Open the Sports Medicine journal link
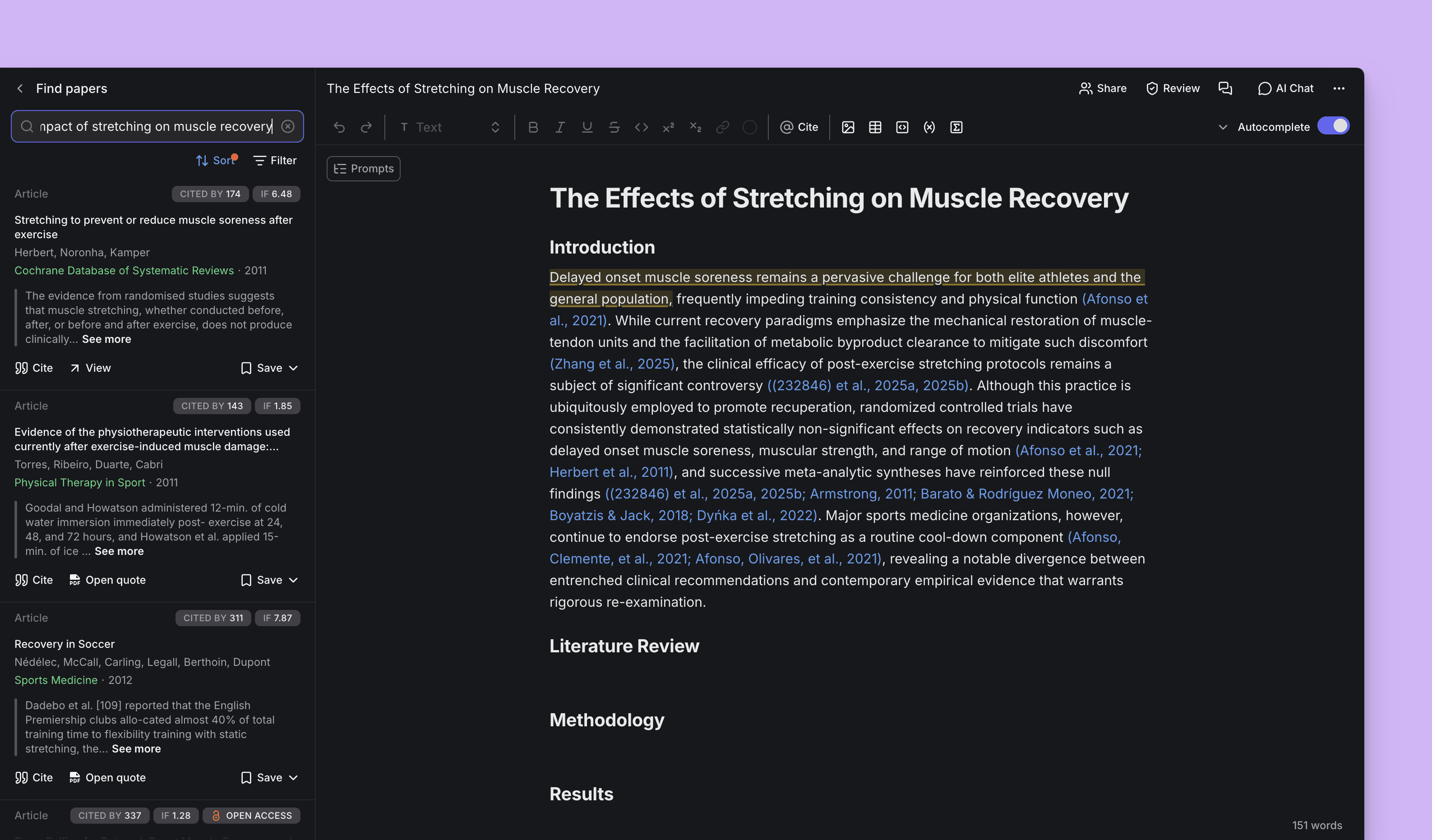Viewport: 1432px width, 840px height. [55, 680]
